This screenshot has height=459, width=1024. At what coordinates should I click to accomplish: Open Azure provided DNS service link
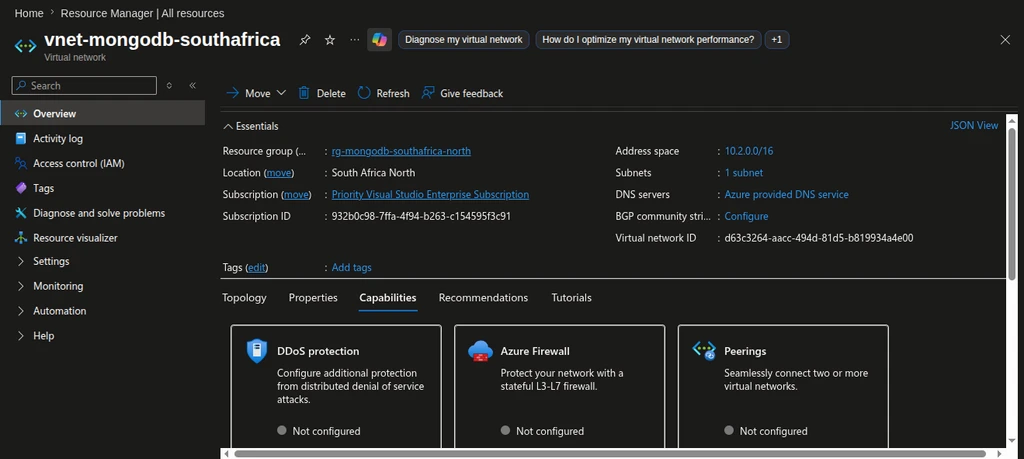[787, 195]
